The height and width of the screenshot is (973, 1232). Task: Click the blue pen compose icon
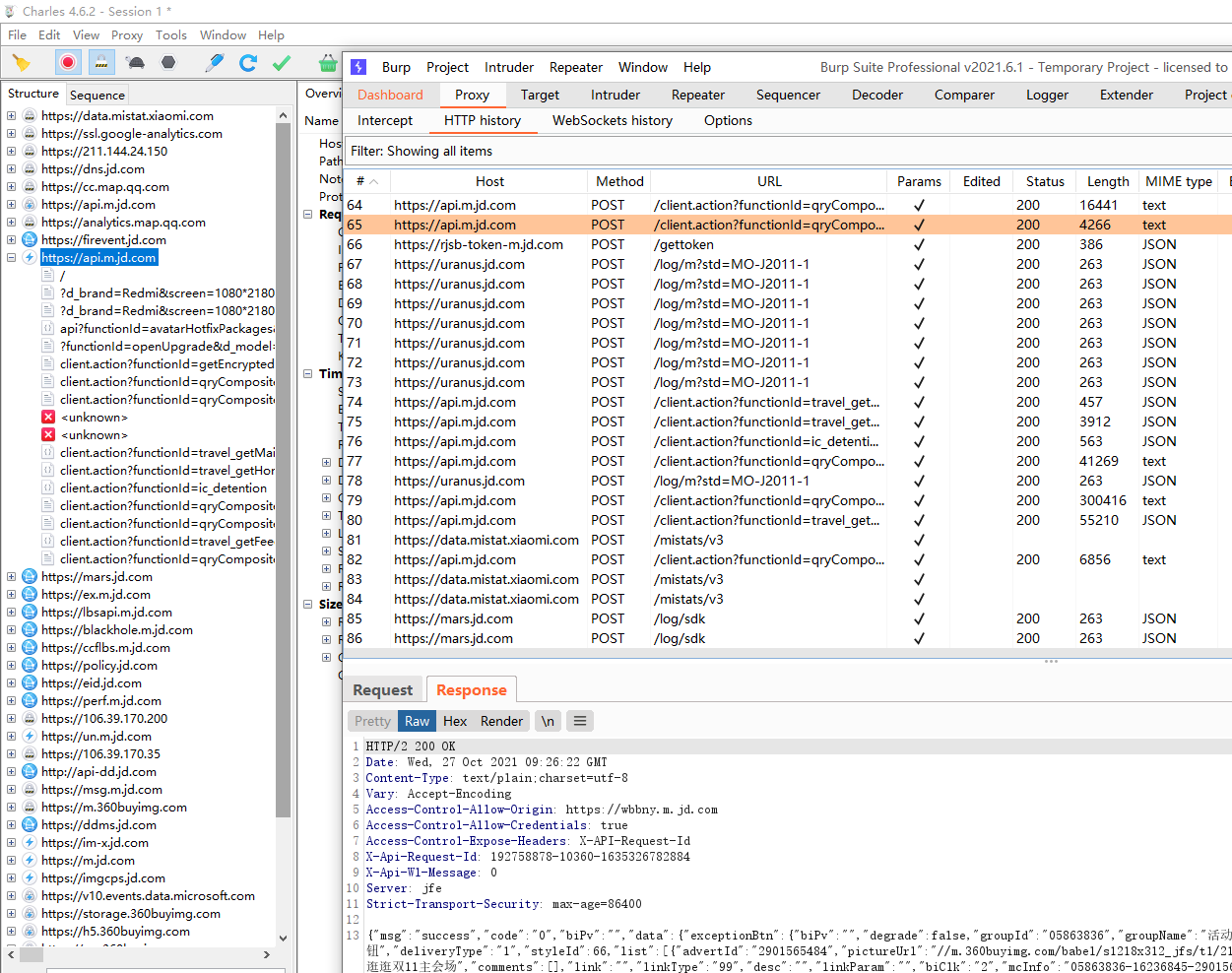[215, 63]
